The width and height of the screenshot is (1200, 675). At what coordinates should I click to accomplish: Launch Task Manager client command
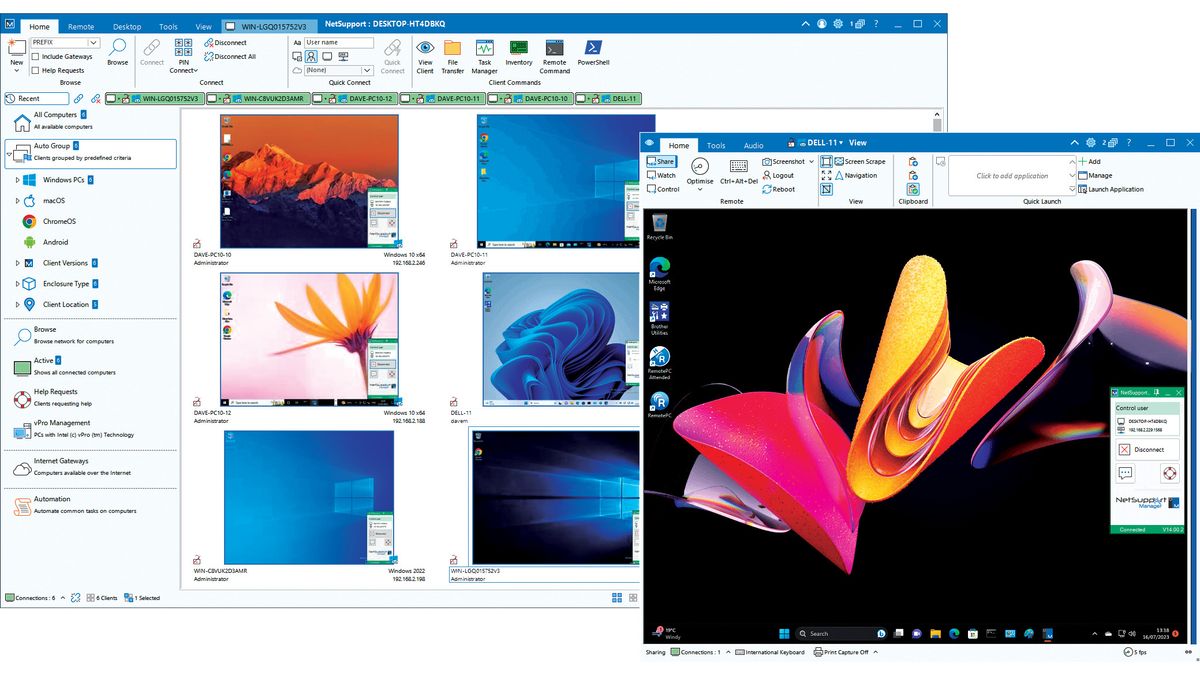484,56
